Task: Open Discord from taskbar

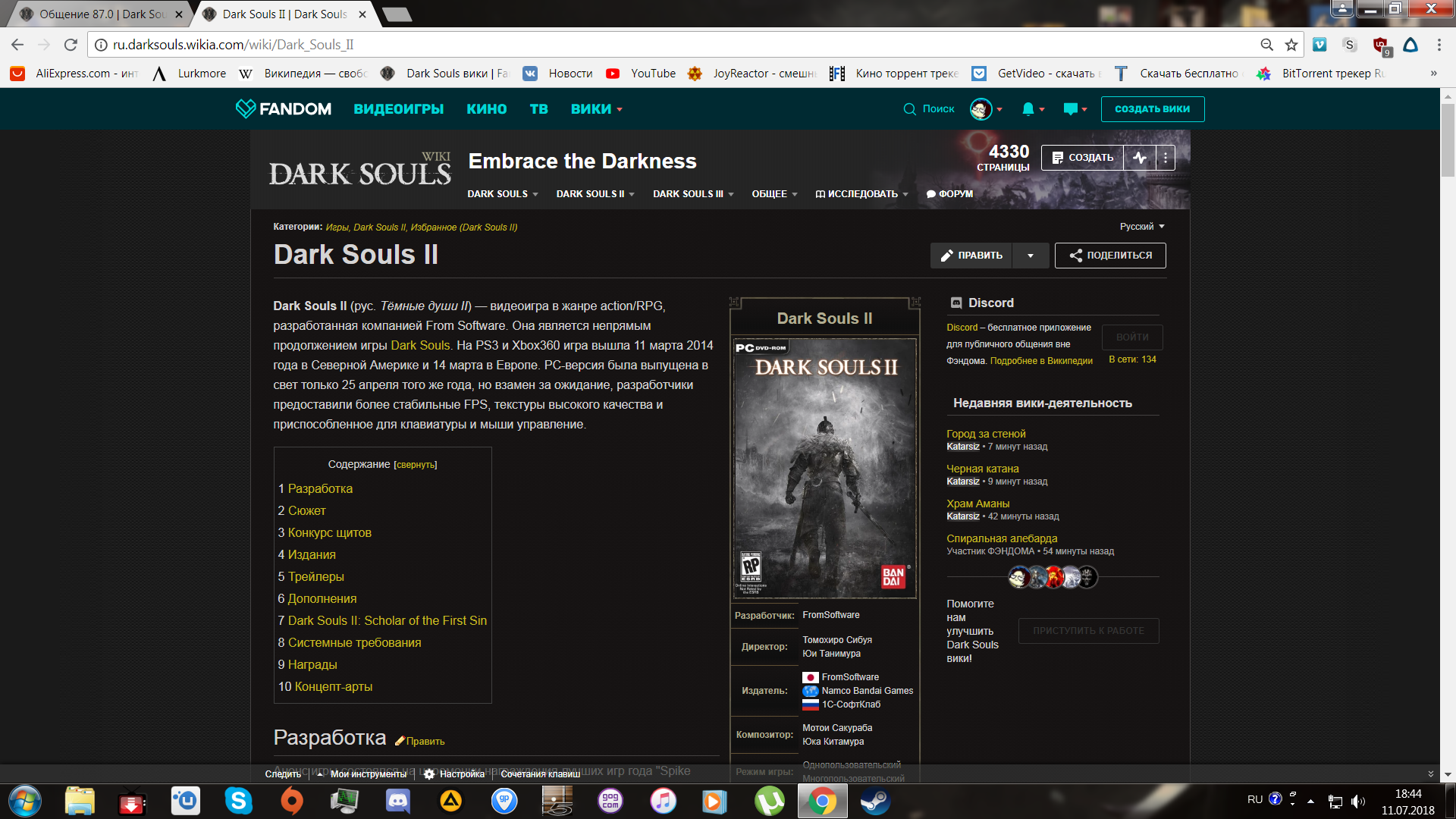Action: [397, 801]
